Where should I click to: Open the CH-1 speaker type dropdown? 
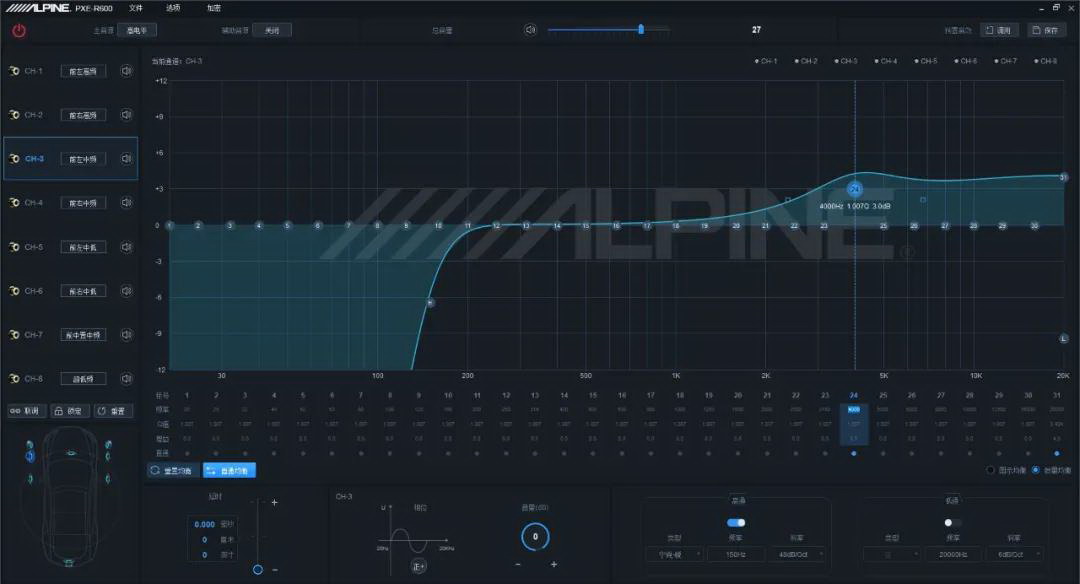click(83, 72)
